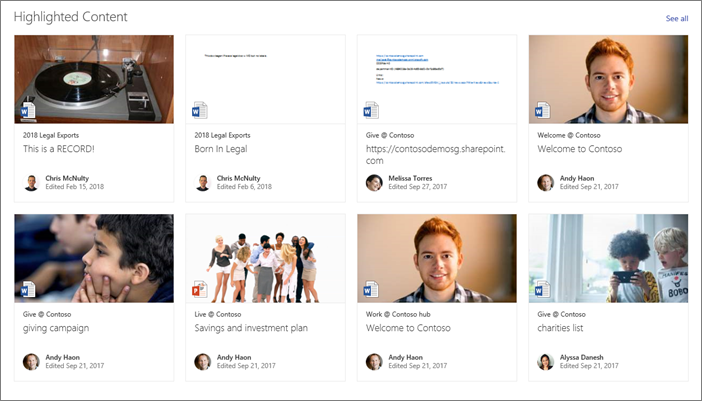Click the Edited Feb 6, 2018 date
Screen dimensions: 702x401
[x=244, y=187]
